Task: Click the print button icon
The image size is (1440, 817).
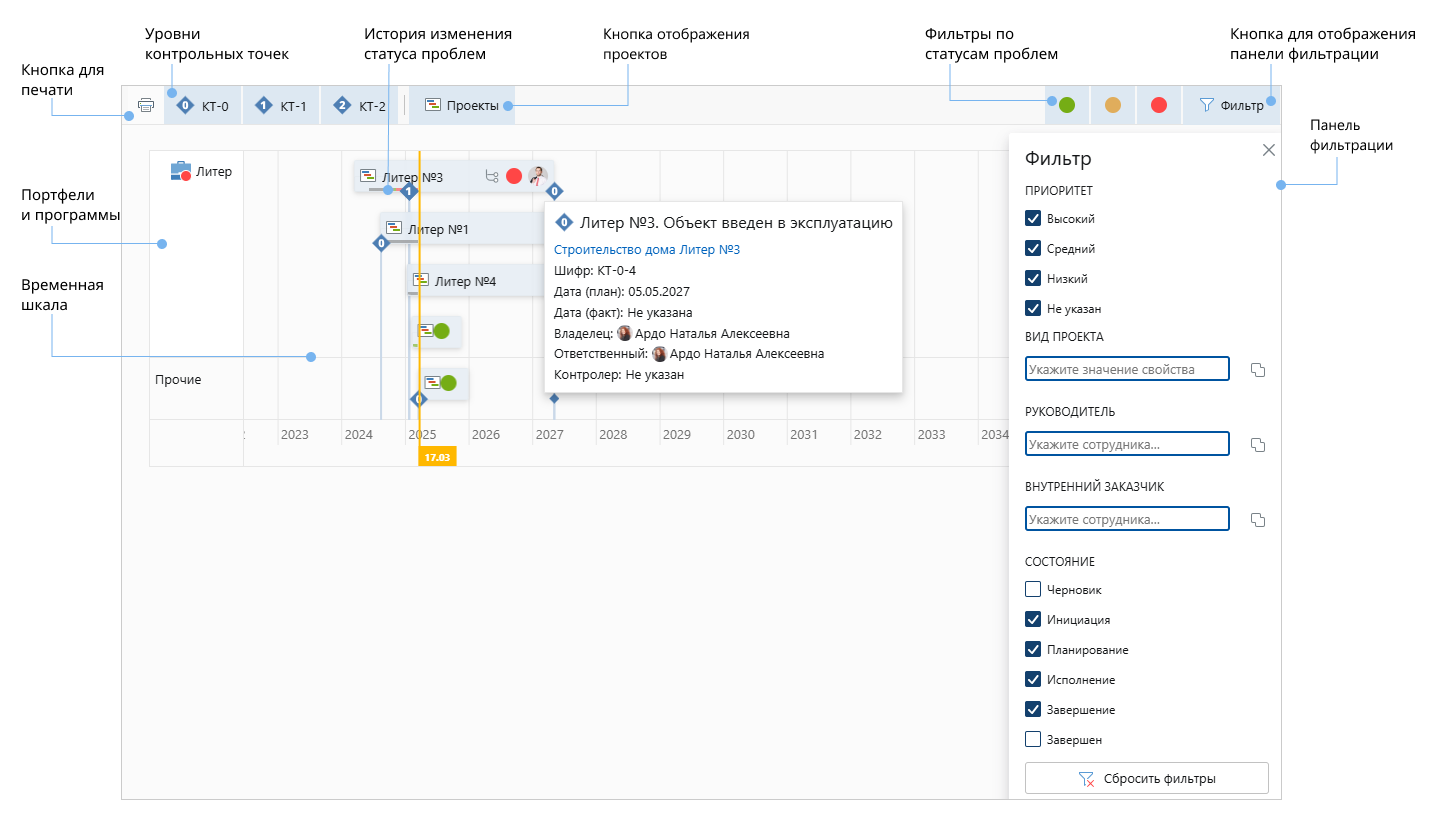Action: [146, 105]
